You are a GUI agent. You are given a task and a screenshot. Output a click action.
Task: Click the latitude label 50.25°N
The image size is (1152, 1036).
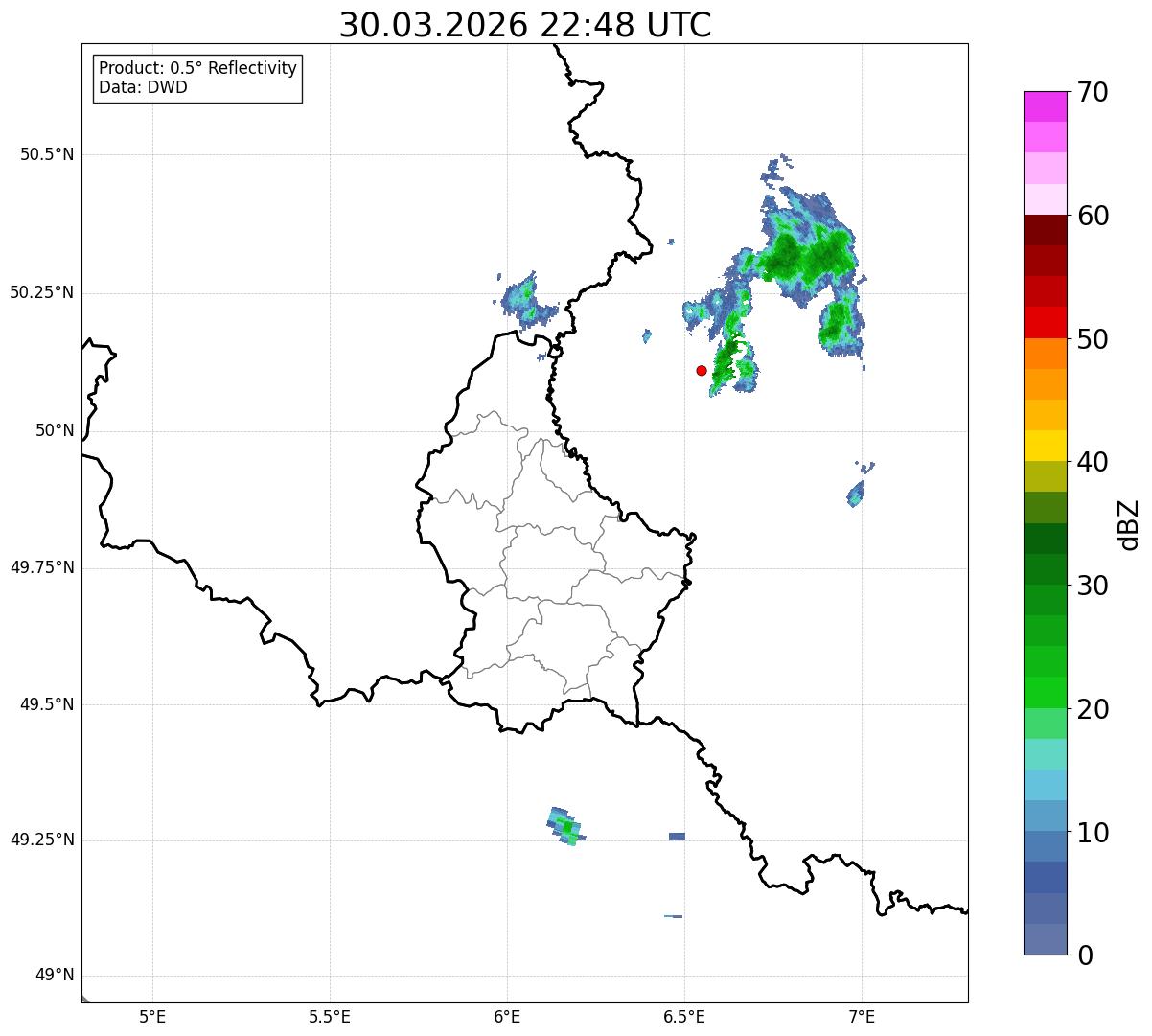click(41, 292)
